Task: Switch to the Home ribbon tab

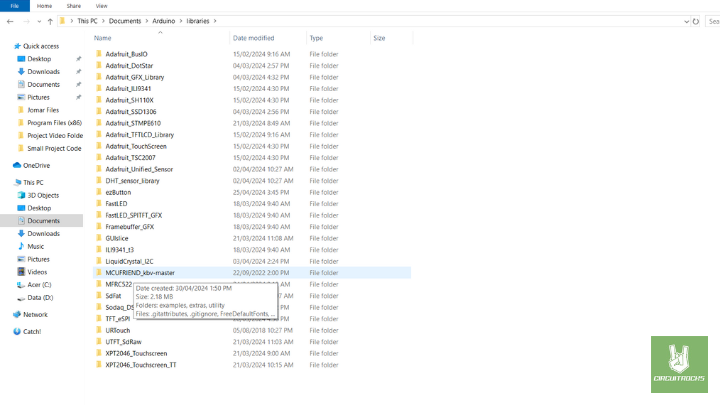Action: tap(44, 6)
